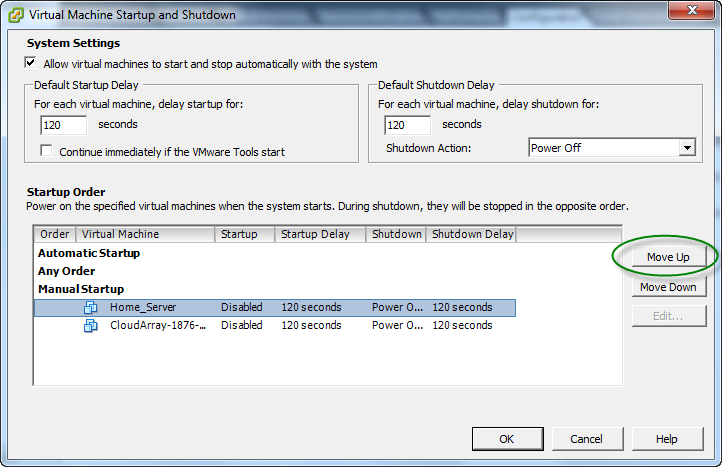Click the Virtual Machine column header
The height and width of the screenshot is (467, 722).
coord(145,234)
